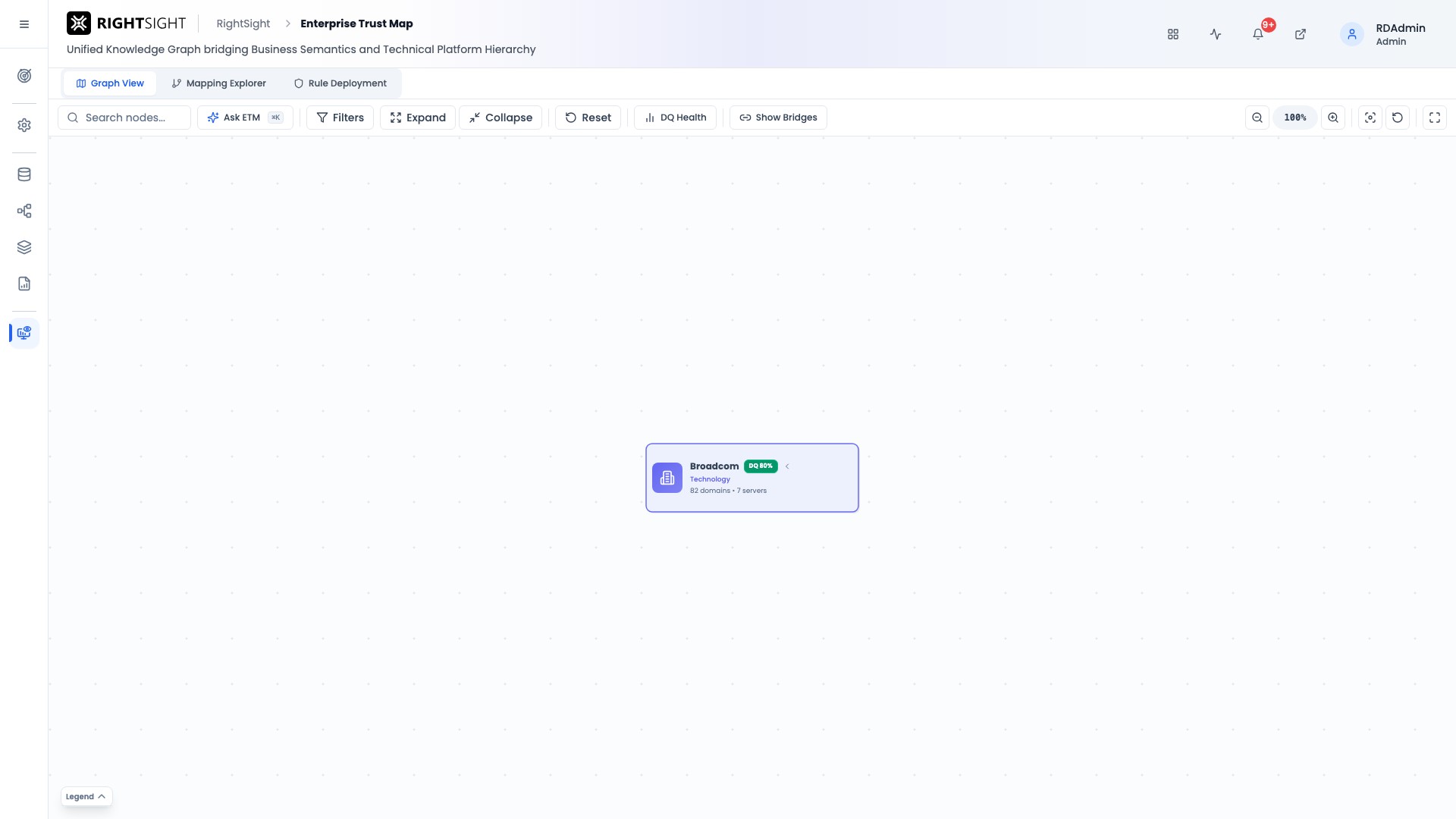Click the 100% zoom level indicator

(x=1295, y=118)
